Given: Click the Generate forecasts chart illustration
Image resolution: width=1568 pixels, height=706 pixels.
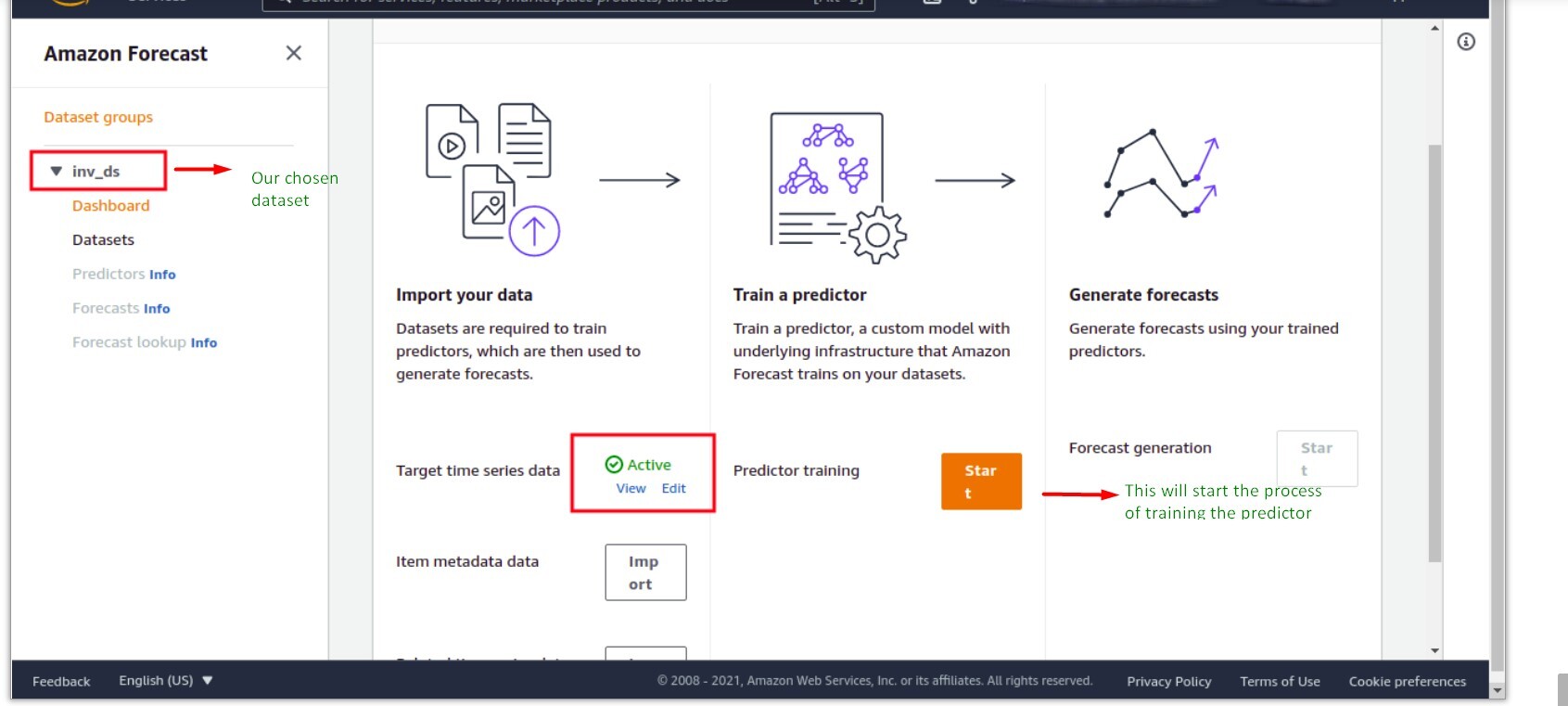Looking at the screenshot, I should (x=1161, y=173).
